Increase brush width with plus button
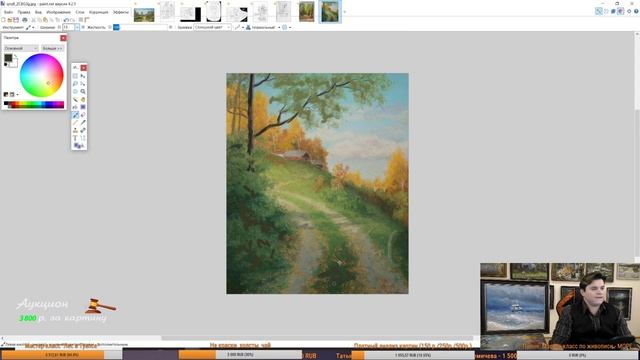 (83, 27)
